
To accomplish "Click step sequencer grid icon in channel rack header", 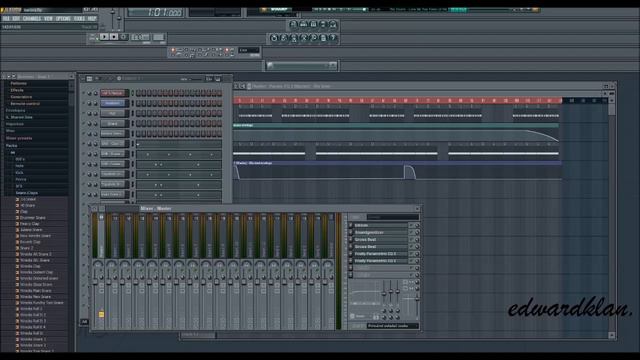I will 89,79.
